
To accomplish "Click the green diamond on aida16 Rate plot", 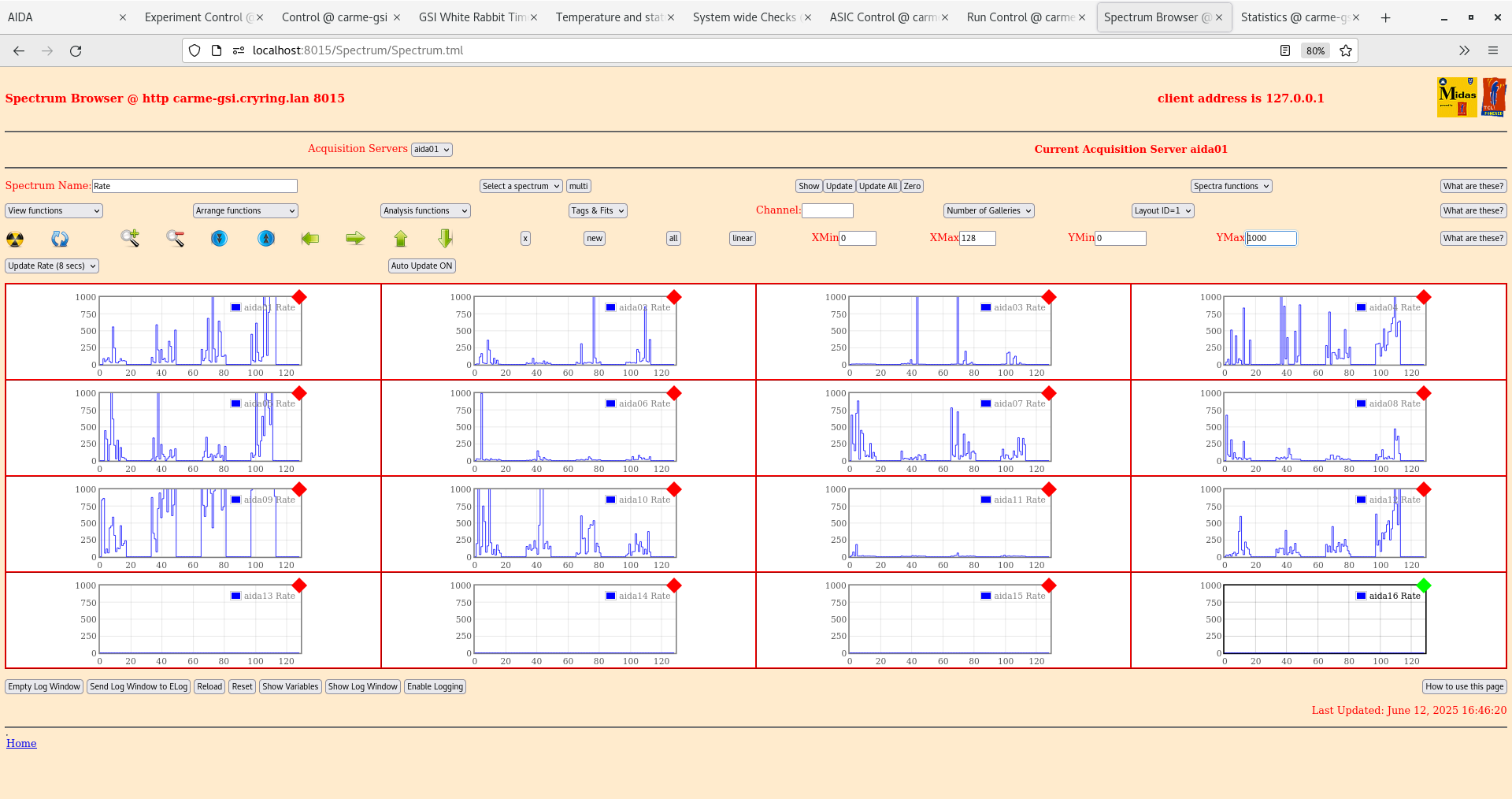I will coord(1424,585).
